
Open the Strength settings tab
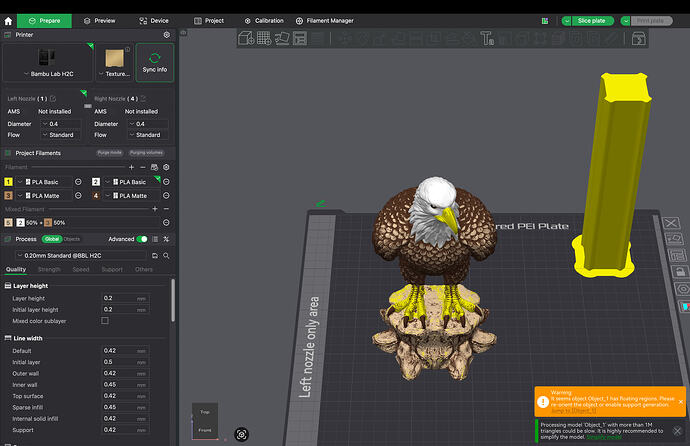pyautogui.click(x=49, y=269)
